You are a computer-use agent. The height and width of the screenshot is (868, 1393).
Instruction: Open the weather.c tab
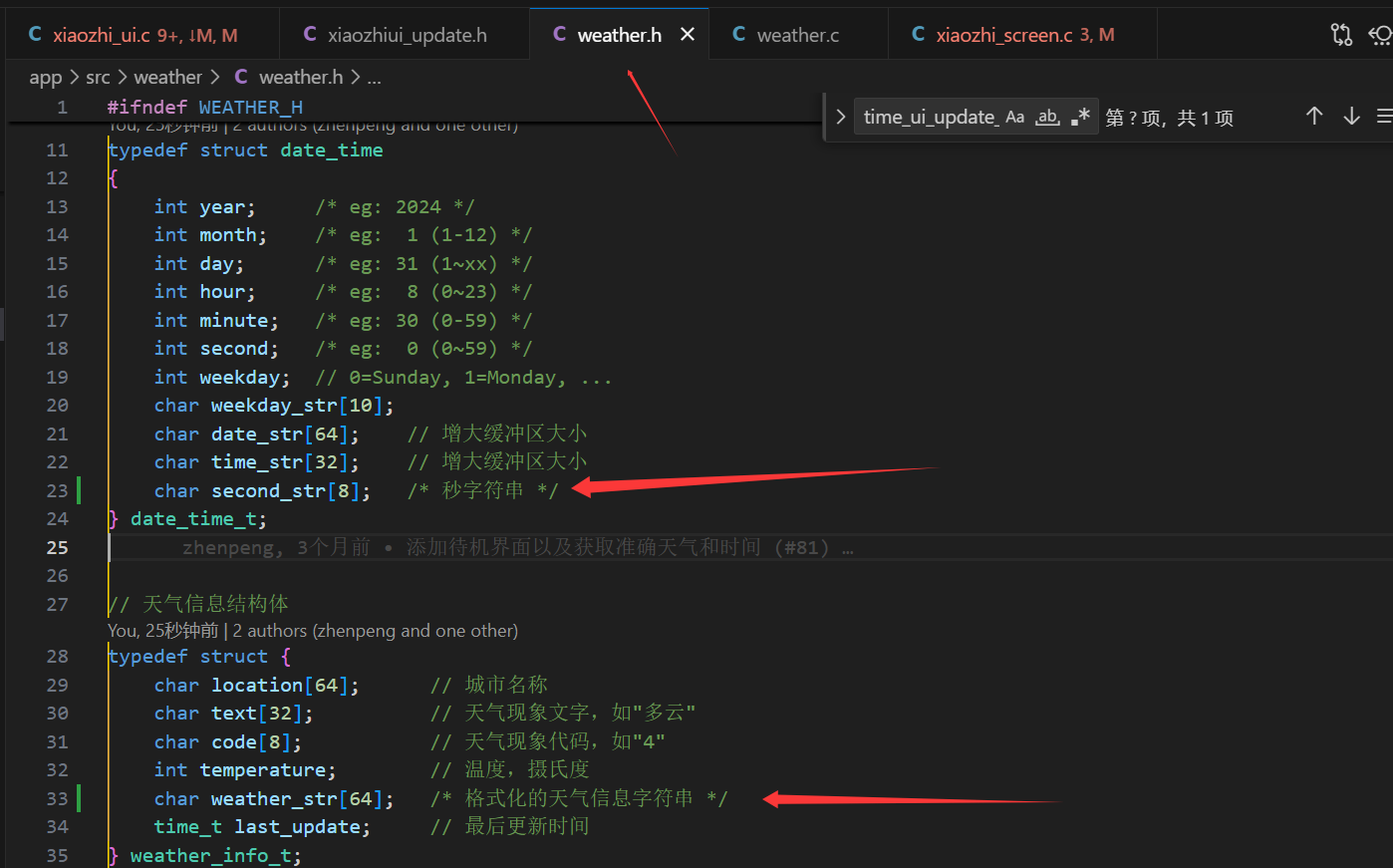tap(797, 35)
